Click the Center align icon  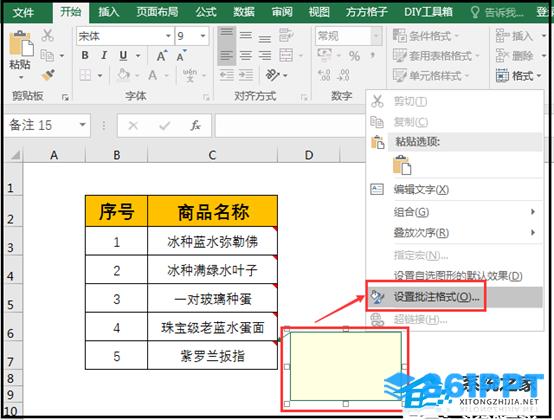[x=246, y=55]
